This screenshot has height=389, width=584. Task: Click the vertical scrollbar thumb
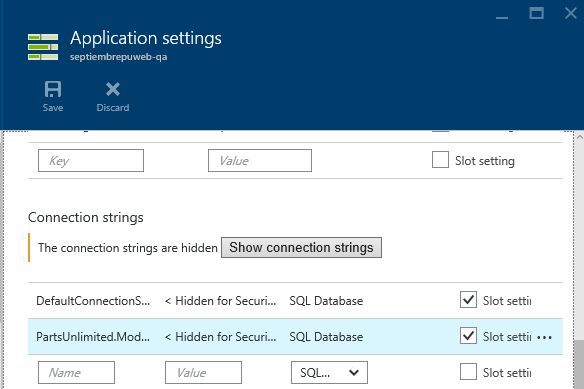pyautogui.click(x=580, y=364)
